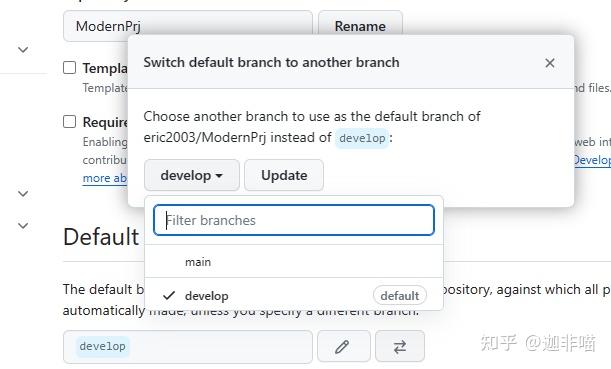Viewport: 611px width, 369px height.
Task: Expand the middle sidebar chevron
Action: tap(23, 194)
